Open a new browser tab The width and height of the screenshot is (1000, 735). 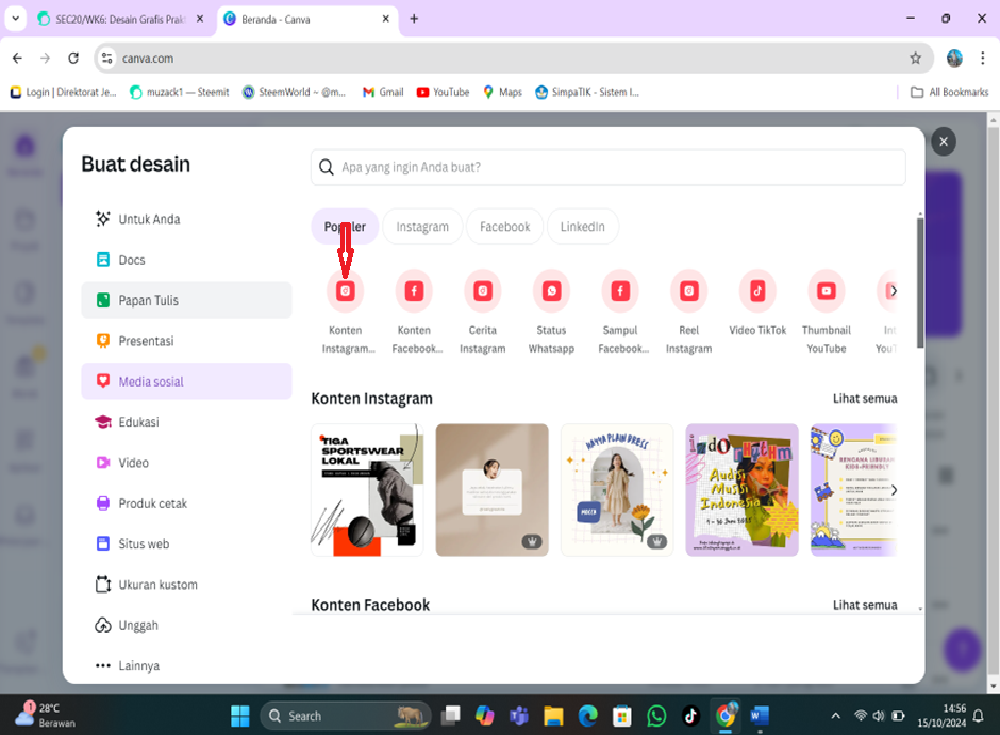[x=414, y=19]
